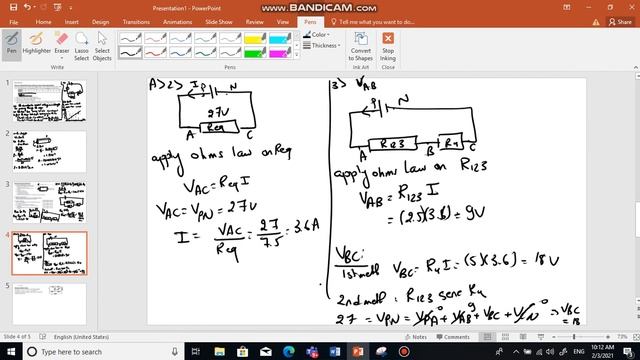Open Word from taskbar

tap(335, 351)
